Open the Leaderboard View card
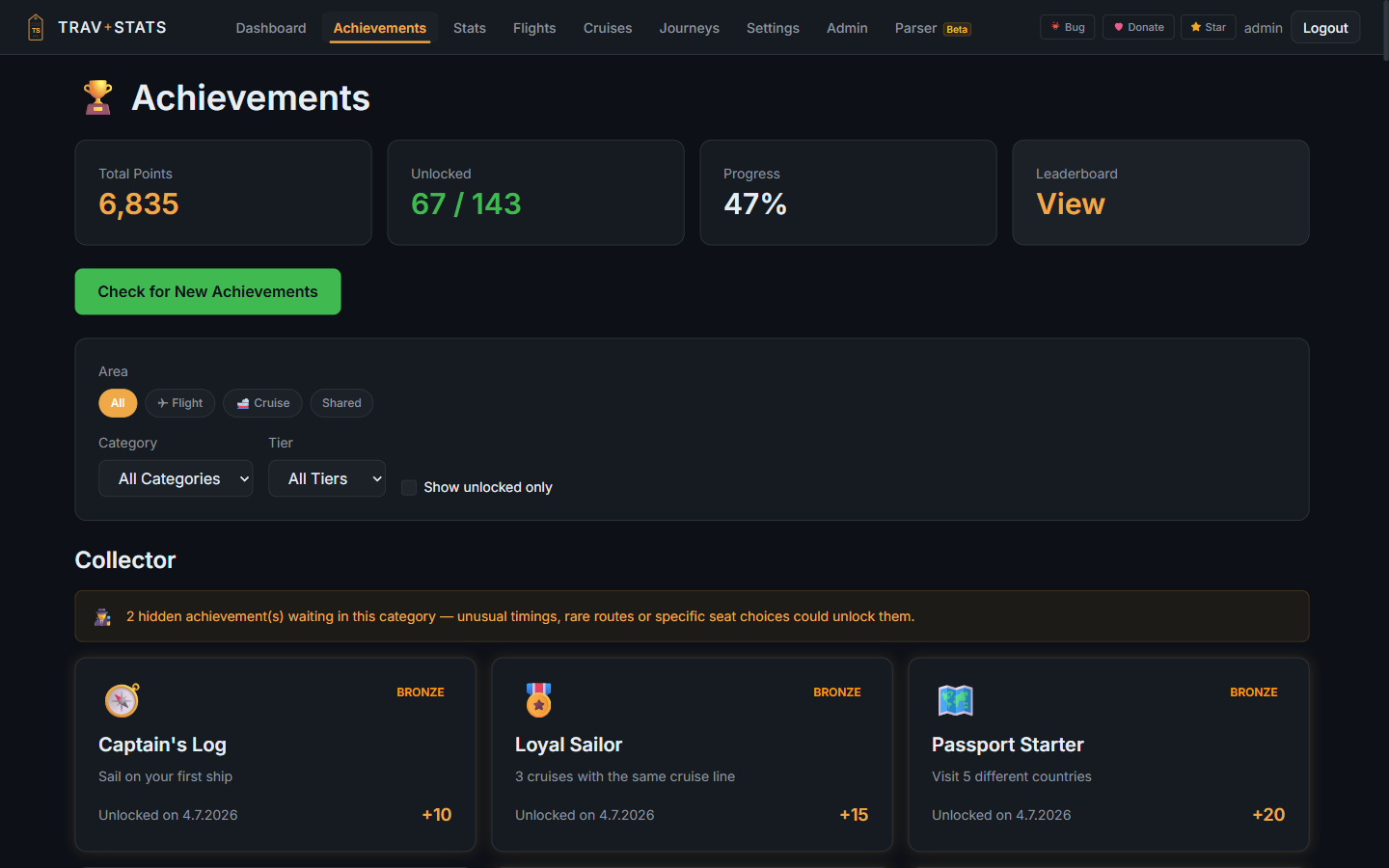The height and width of the screenshot is (868, 1389). 1160,193
